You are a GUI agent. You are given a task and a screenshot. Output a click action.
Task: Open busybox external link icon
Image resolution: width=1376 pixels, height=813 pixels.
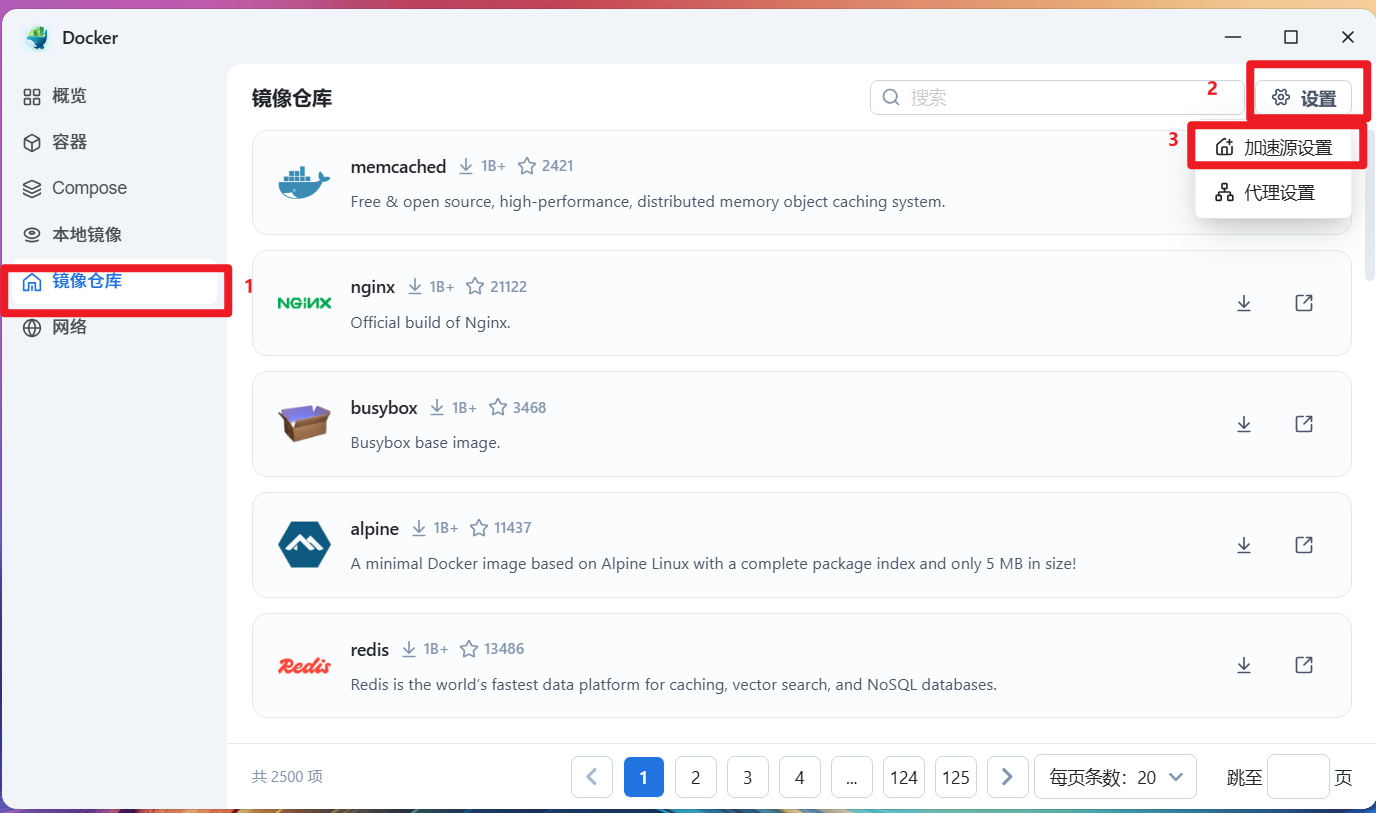tap(1304, 424)
